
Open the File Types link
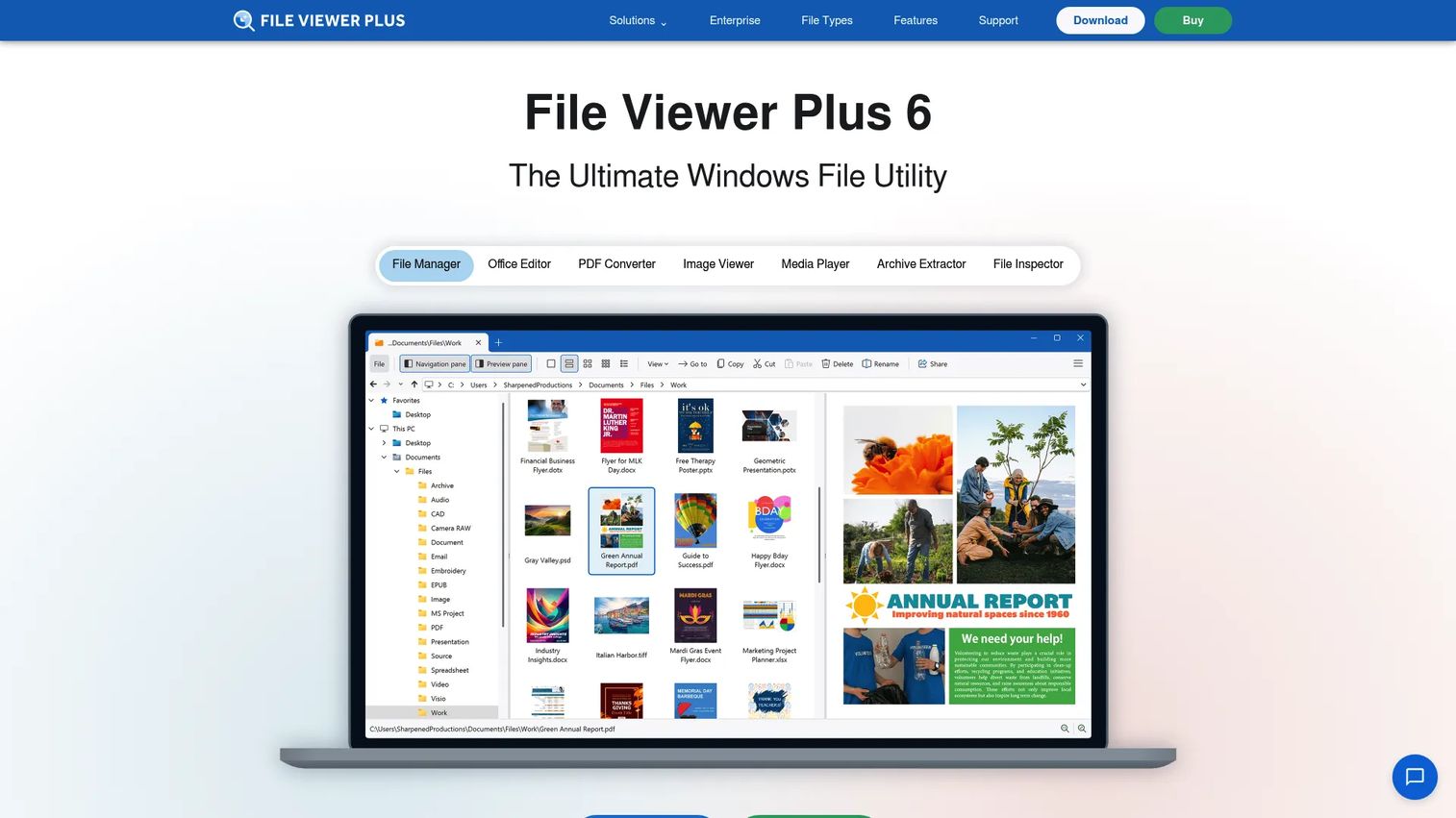click(x=827, y=20)
